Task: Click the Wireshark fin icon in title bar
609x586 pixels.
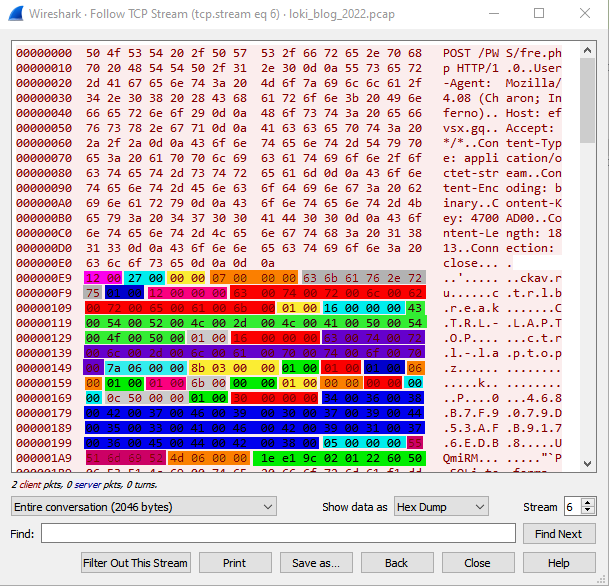Action: coord(14,14)
